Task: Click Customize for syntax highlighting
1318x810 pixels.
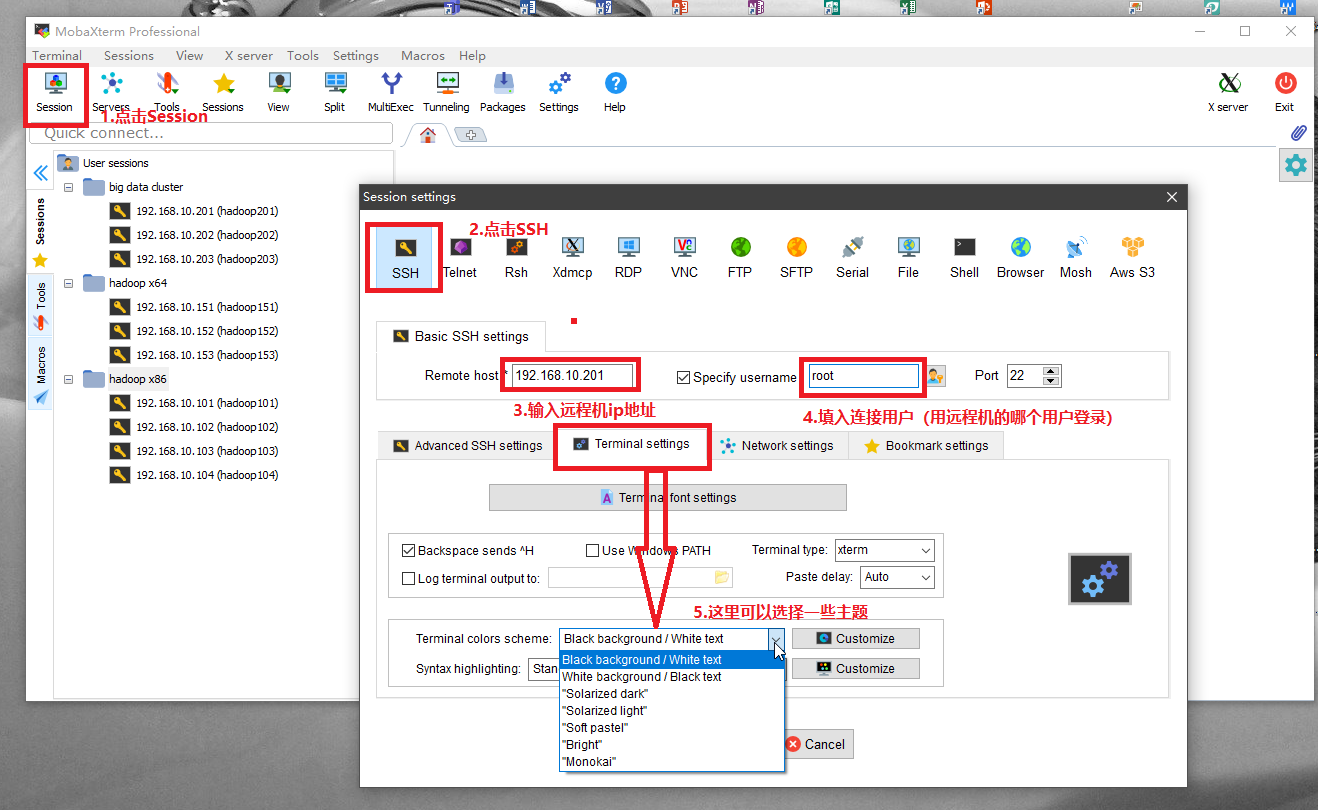Action: coord(855,669)
